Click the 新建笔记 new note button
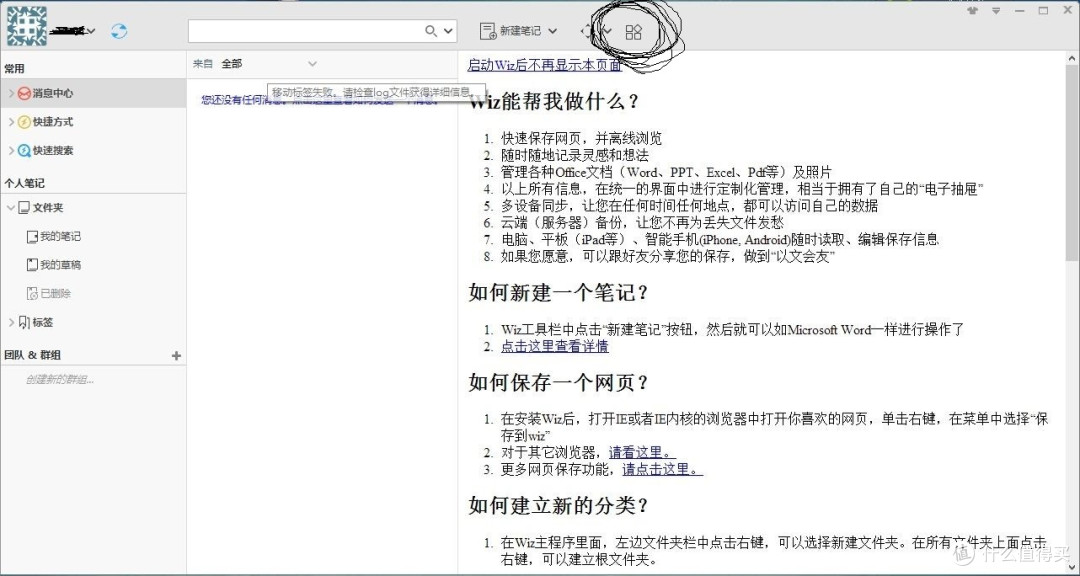This screenshot has height=576, width=1080. pyautogui.click(x=510, y=31)
